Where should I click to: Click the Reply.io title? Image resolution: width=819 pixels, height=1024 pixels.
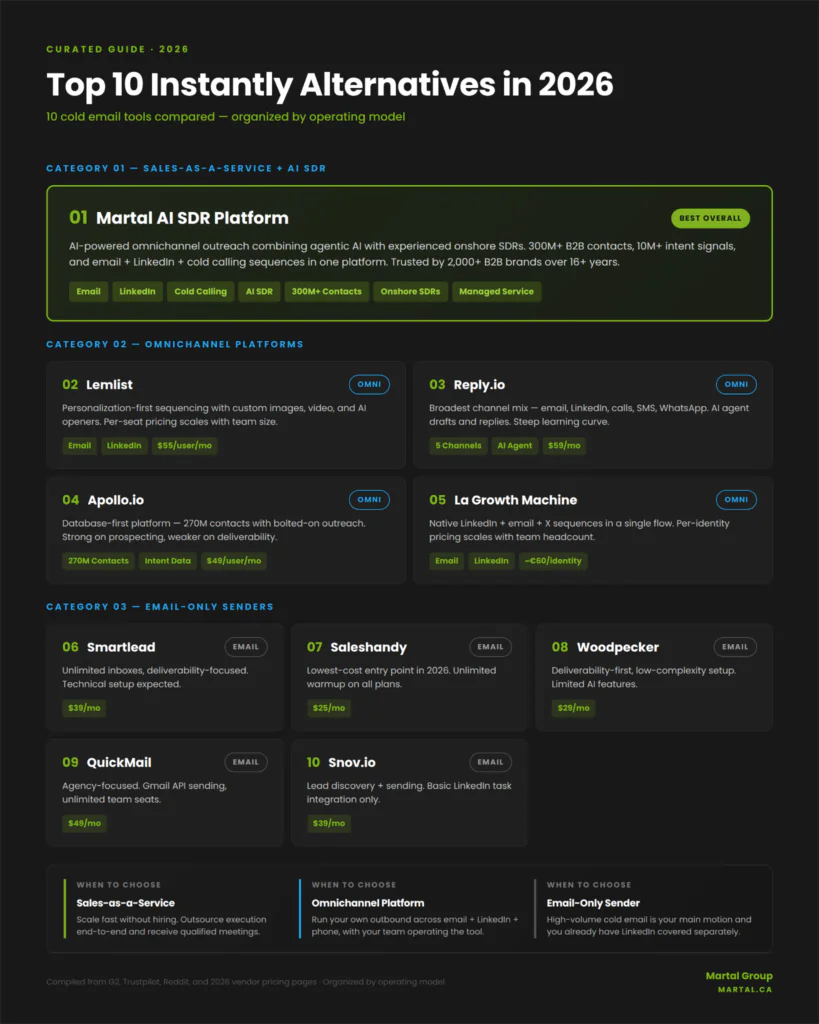coord(479,385)
